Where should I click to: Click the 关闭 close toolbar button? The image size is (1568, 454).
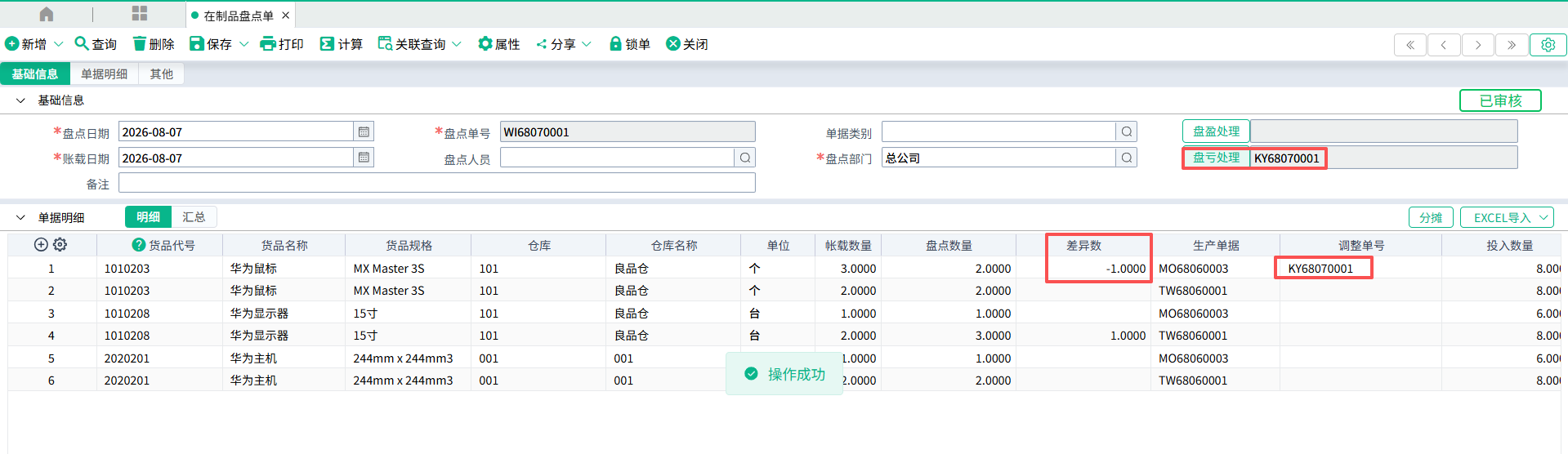(x=687, y=44)
